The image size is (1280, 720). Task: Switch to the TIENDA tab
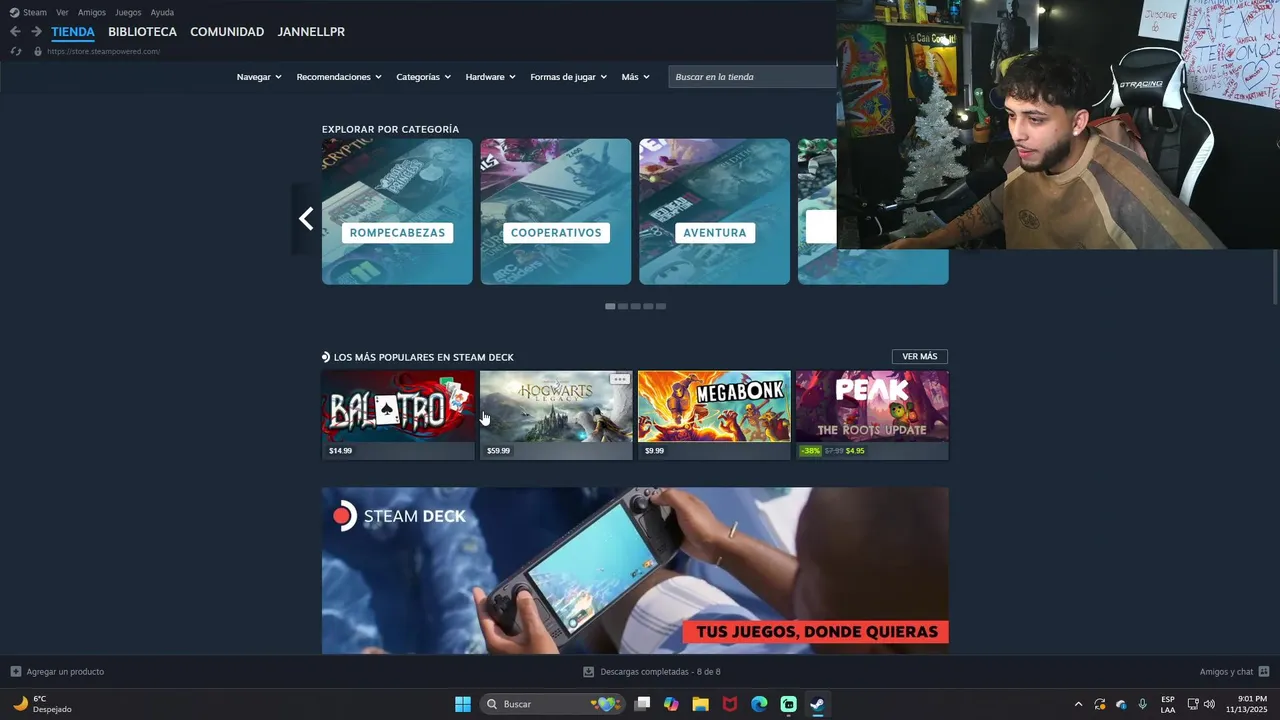(73, 32)
